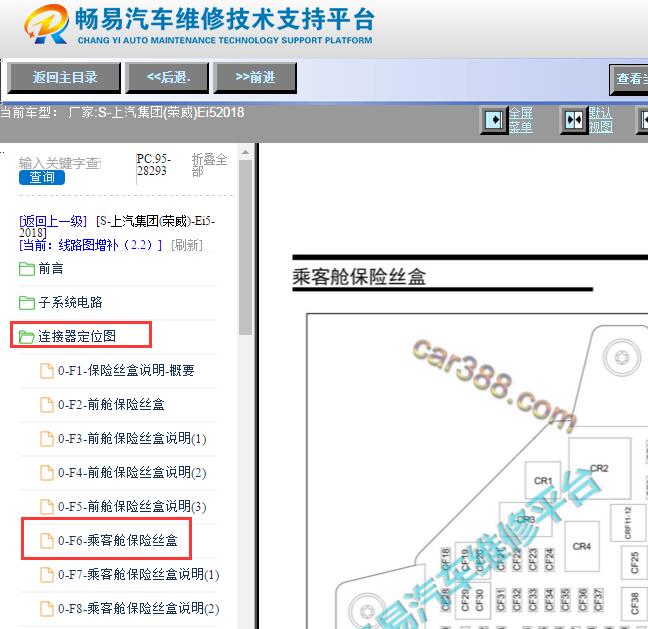
Task: Click the 全屏菜单 arrow icon
Action: click(x=493, y=120)
